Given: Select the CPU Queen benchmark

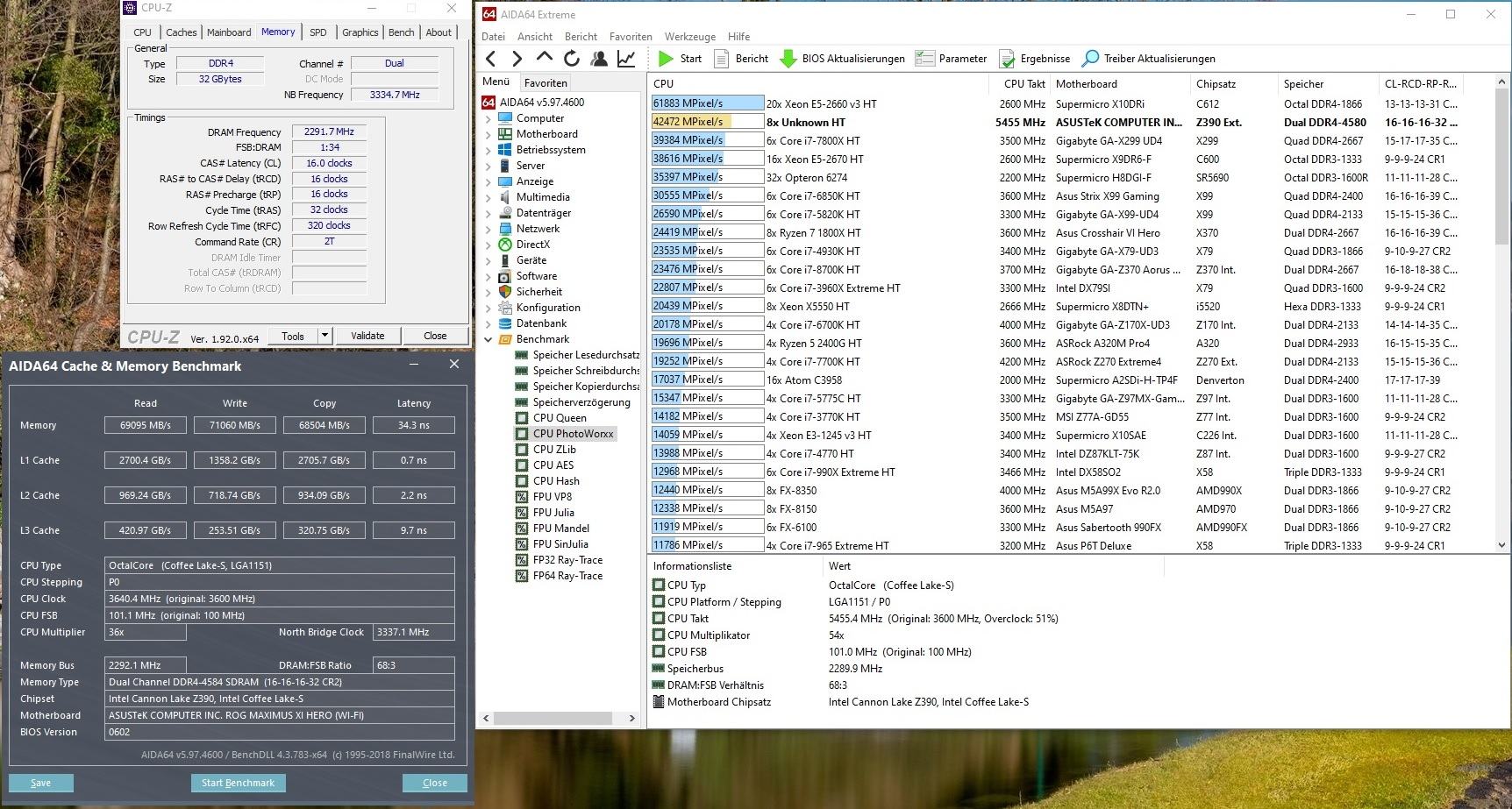Looking at the screenshot, I should [560, 418].
